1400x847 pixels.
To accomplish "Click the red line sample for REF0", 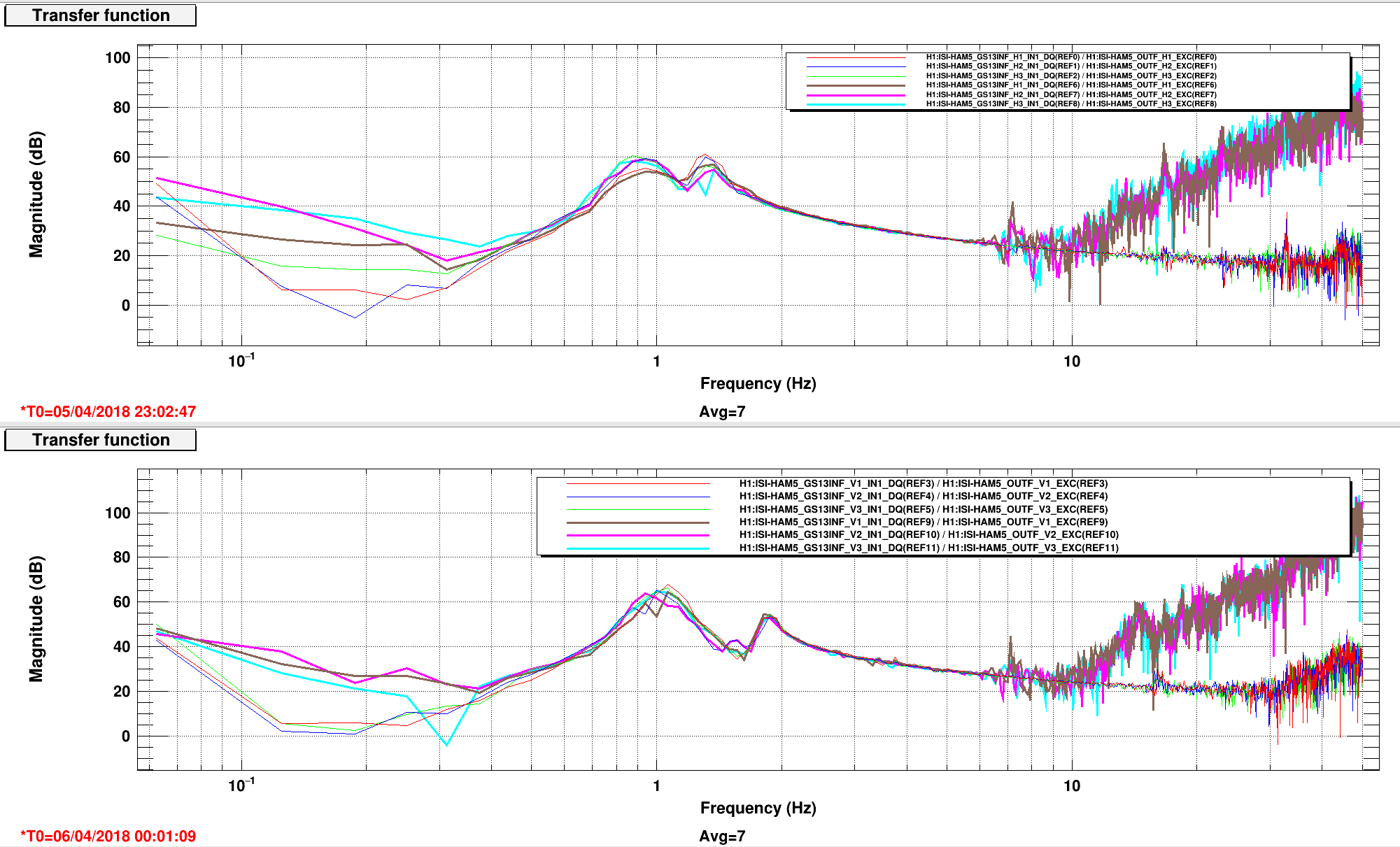I will pos(856,57).
